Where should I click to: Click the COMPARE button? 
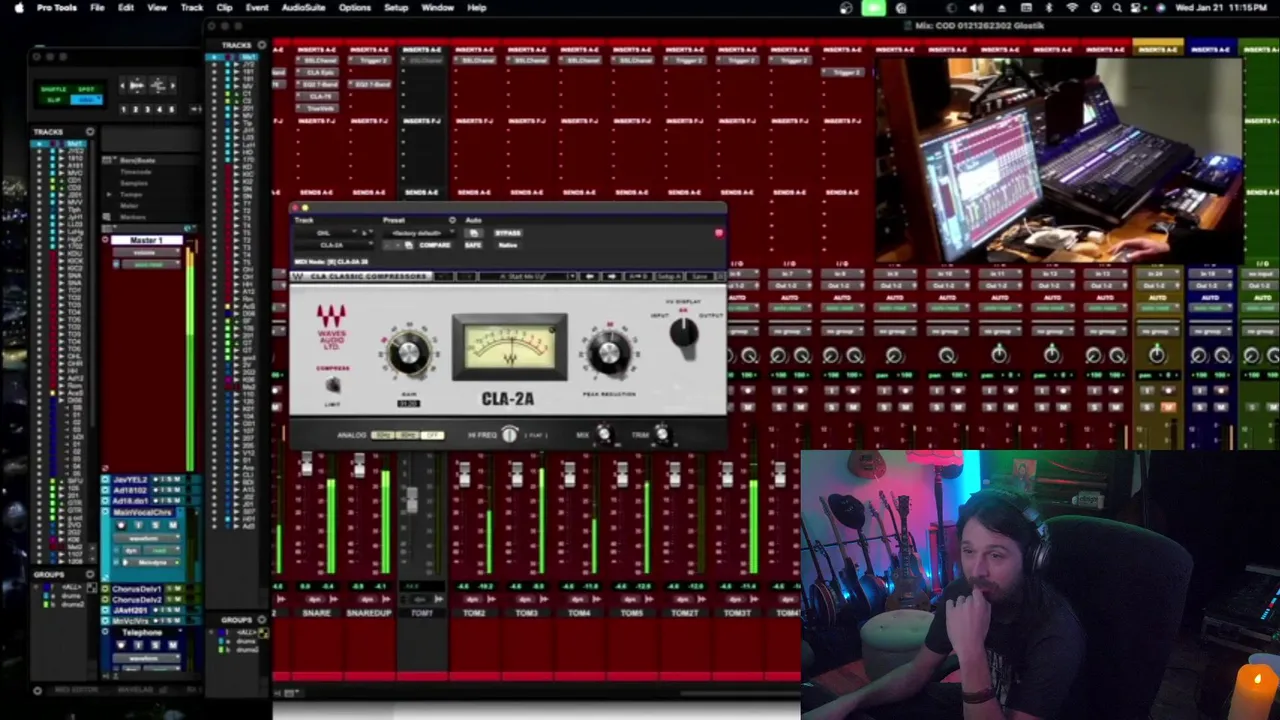point(435,245)
